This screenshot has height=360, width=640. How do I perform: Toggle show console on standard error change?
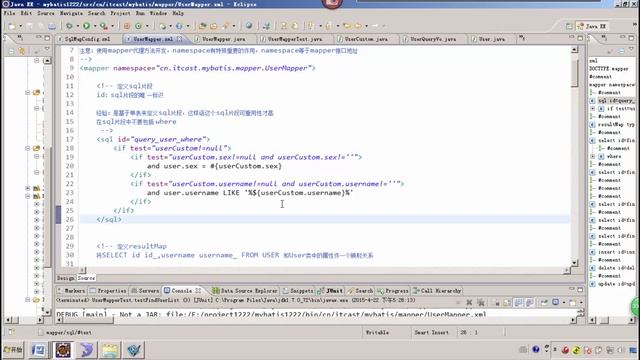pos(530,302)
